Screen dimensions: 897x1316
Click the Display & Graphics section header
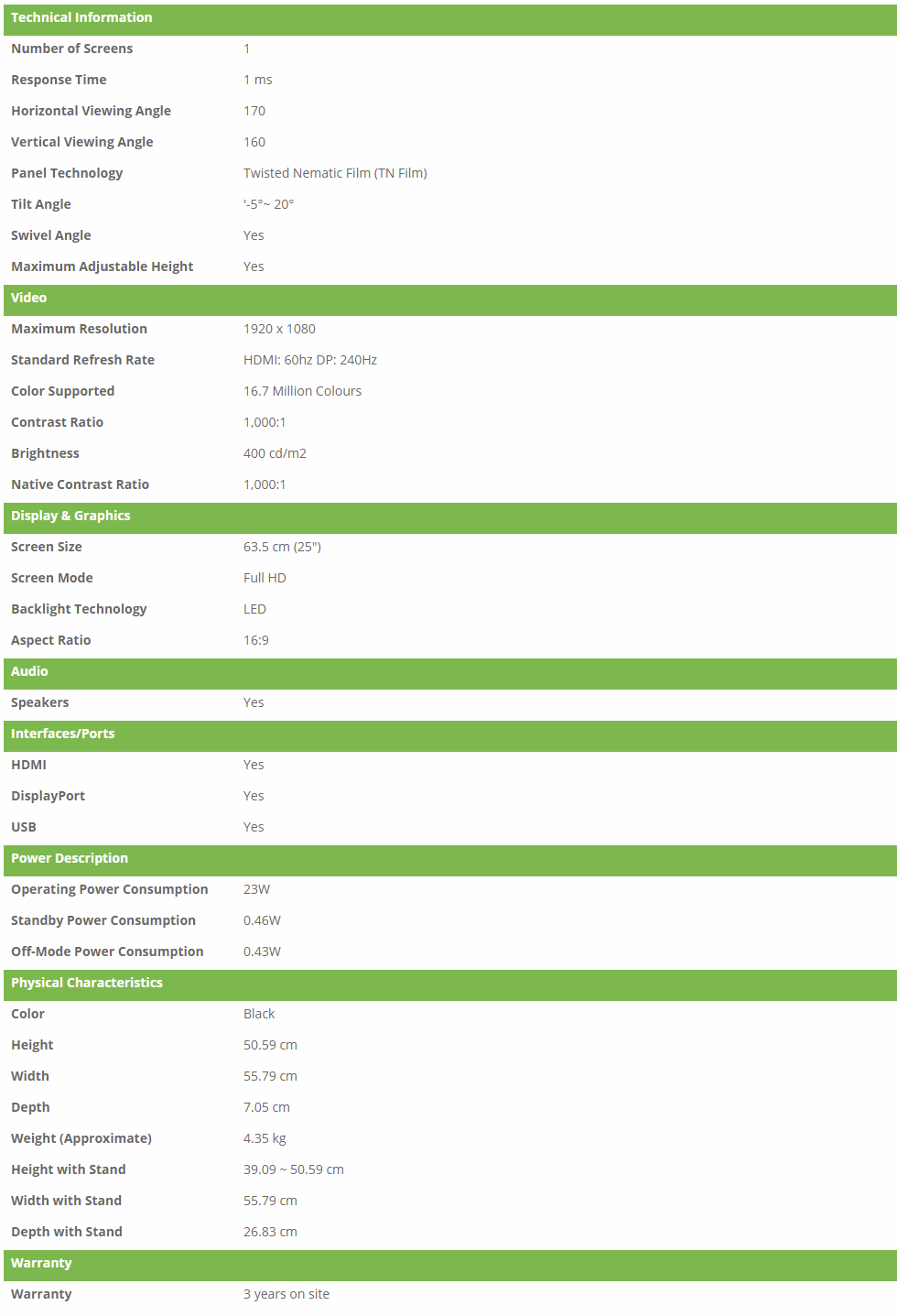[70, 516]
